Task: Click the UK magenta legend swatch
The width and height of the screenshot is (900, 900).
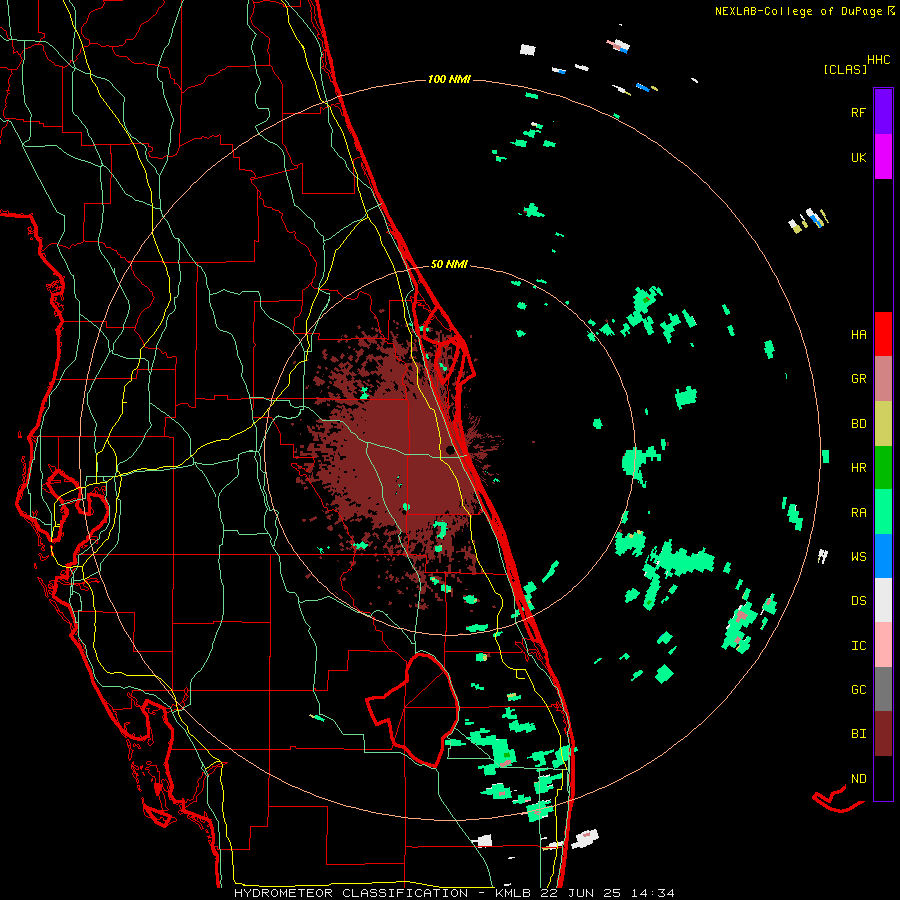Action: pyautogui.click(x=883, y=156)
